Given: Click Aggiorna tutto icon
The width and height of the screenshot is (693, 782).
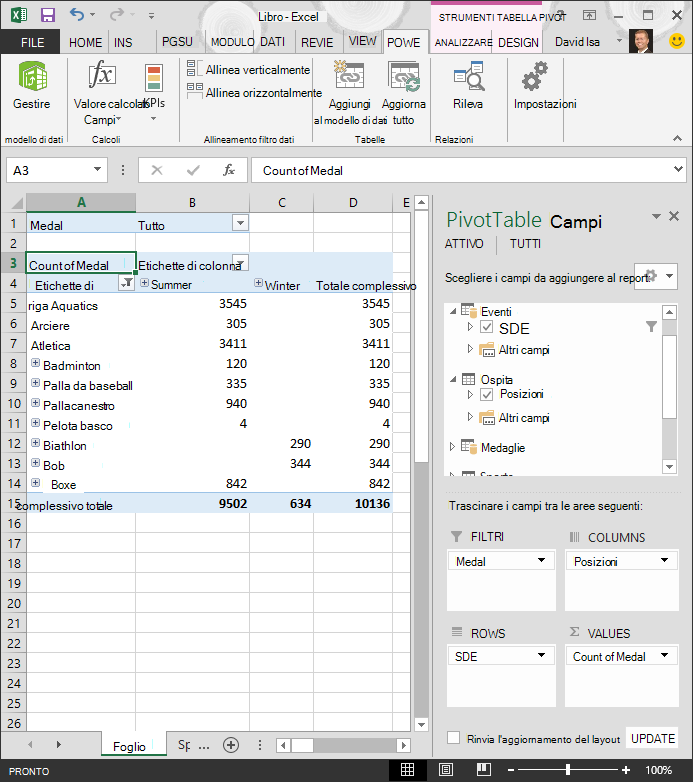Looking at the screenshot, I should (x=404, y=77).
